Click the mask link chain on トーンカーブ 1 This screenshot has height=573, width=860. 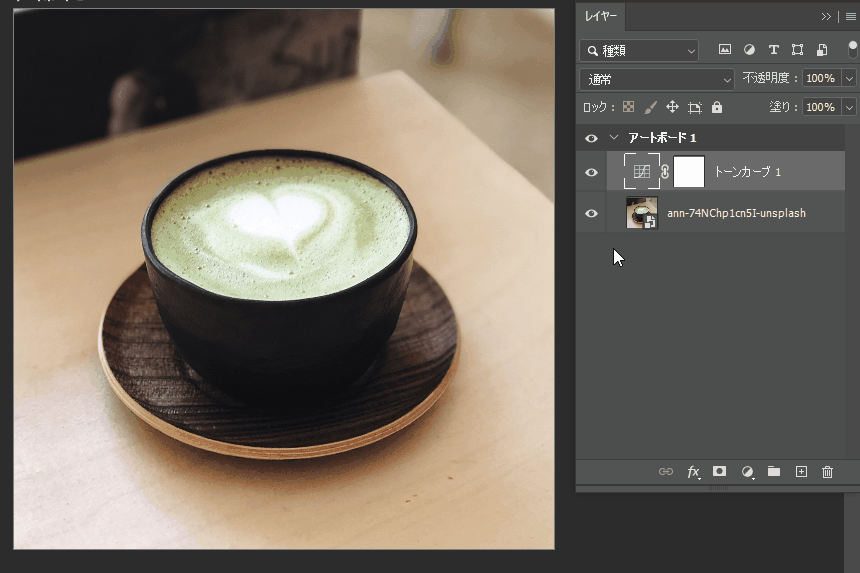click(665, 172)
